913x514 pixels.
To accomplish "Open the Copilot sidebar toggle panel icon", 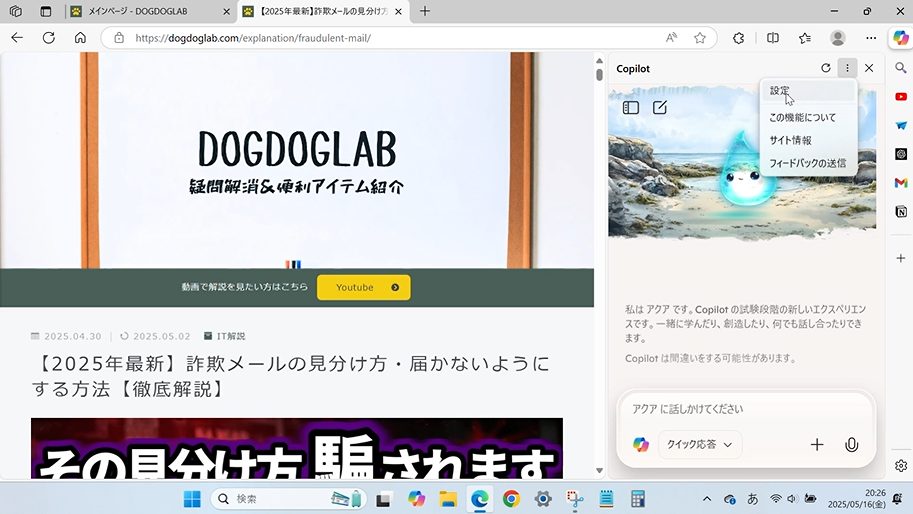I will click(x=631, y=108).
